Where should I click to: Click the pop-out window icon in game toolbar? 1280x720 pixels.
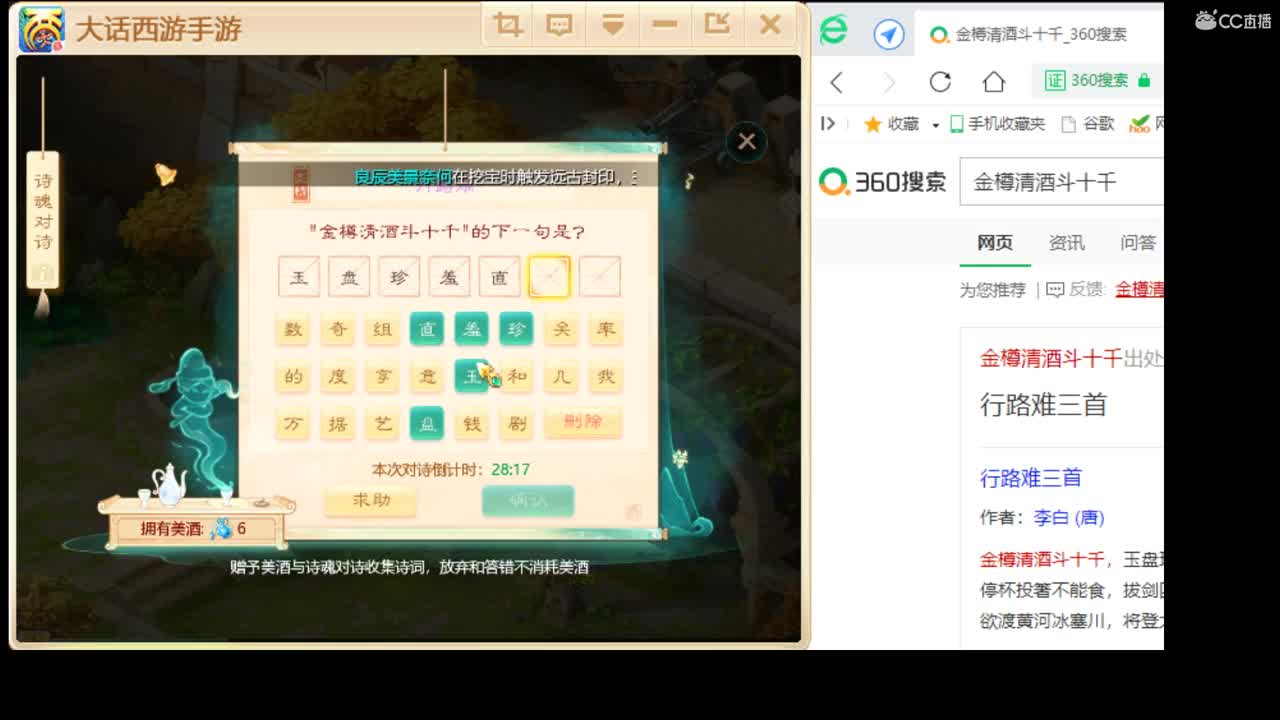(x=717, y=25)
